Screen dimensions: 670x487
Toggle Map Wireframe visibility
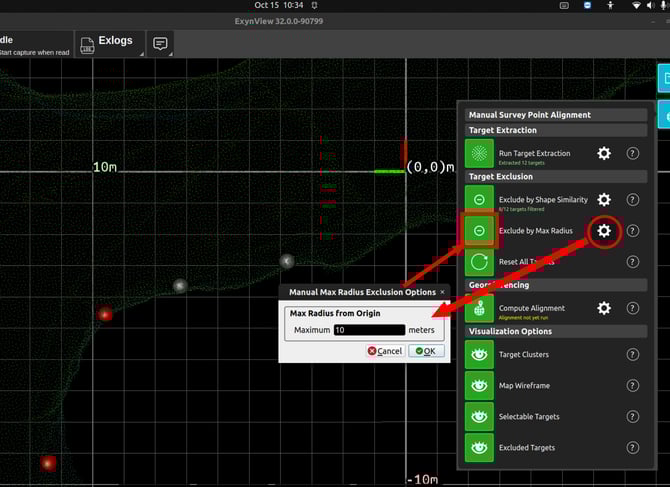(480, 385)
